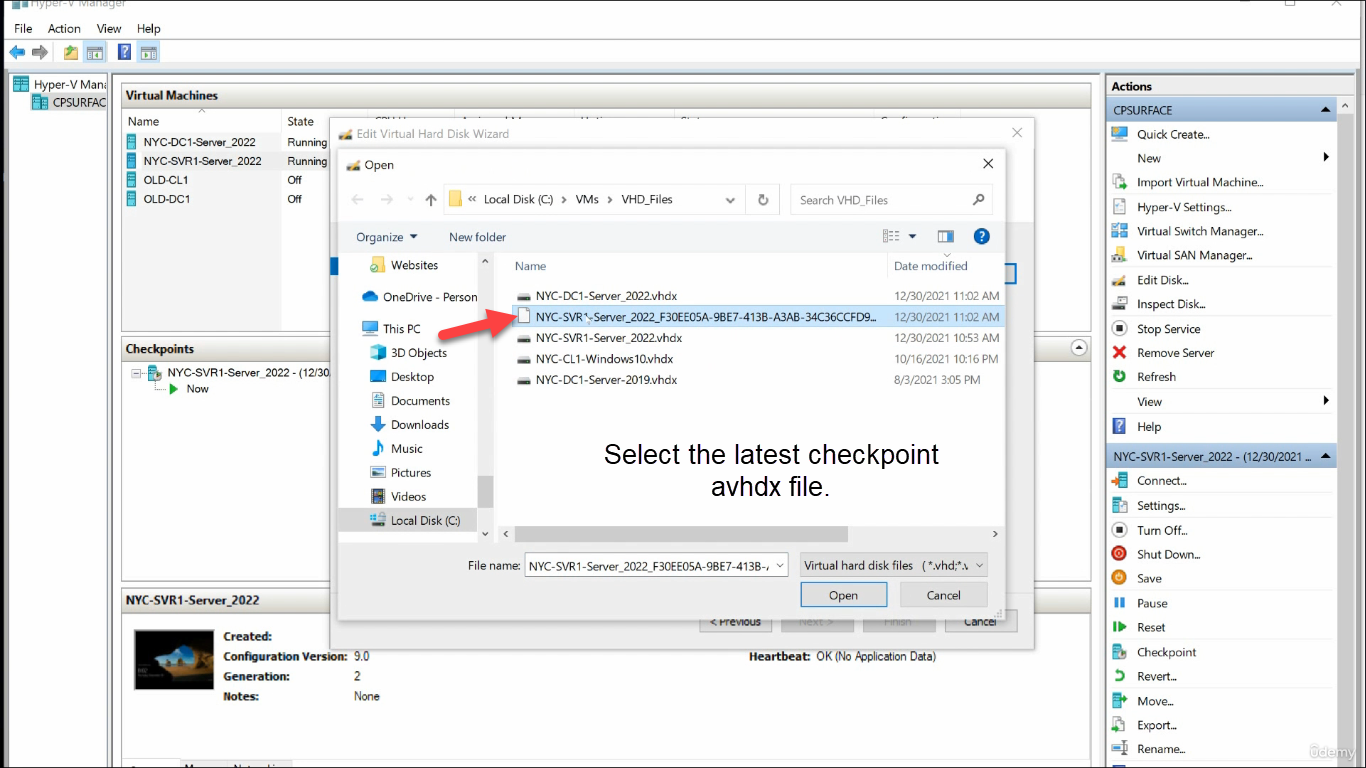Click the Help icon in Actions pane

1119,426
